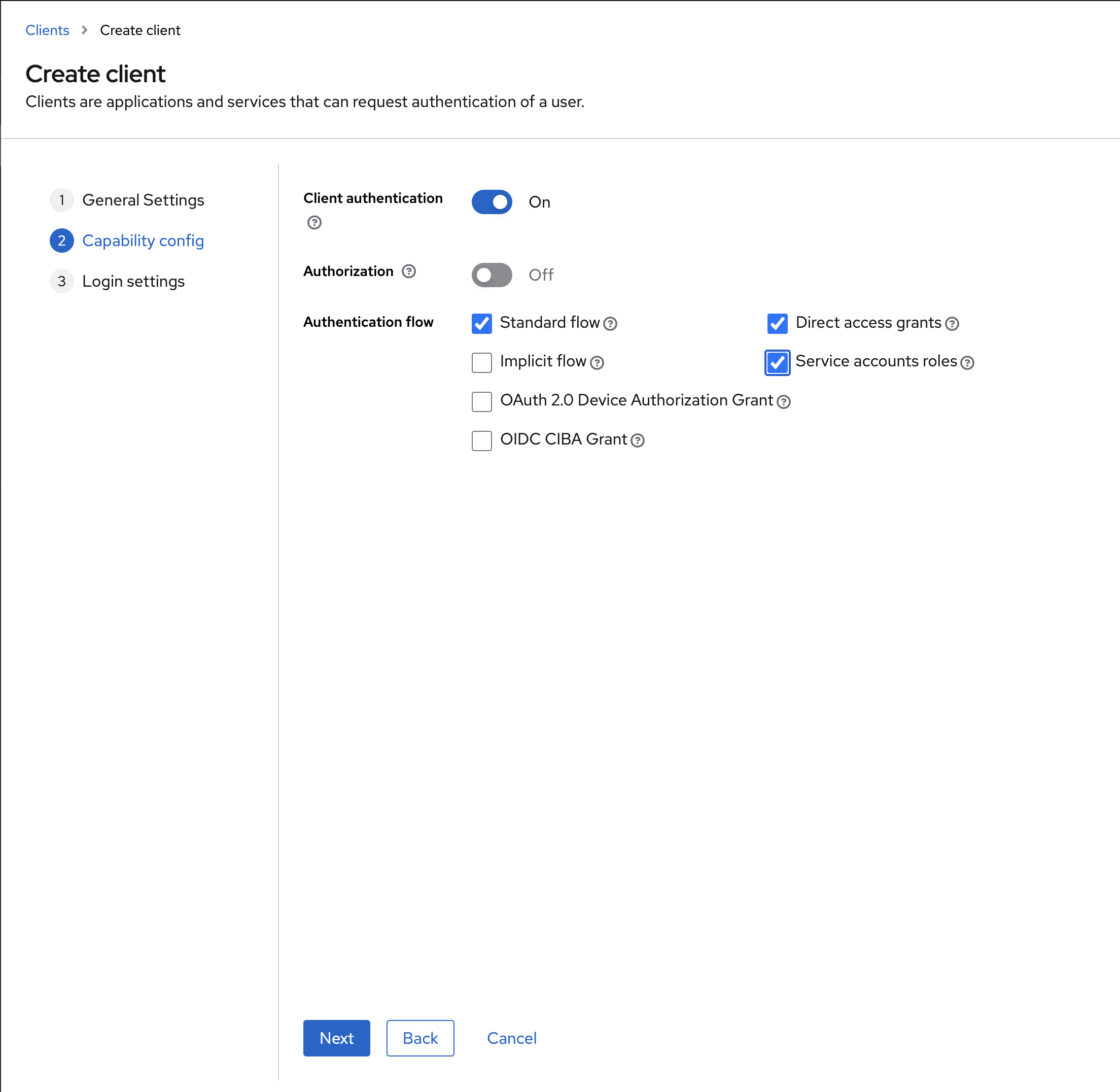Click OAuth 2.0 Device Authorization Grant help icon

coord(784,401)
